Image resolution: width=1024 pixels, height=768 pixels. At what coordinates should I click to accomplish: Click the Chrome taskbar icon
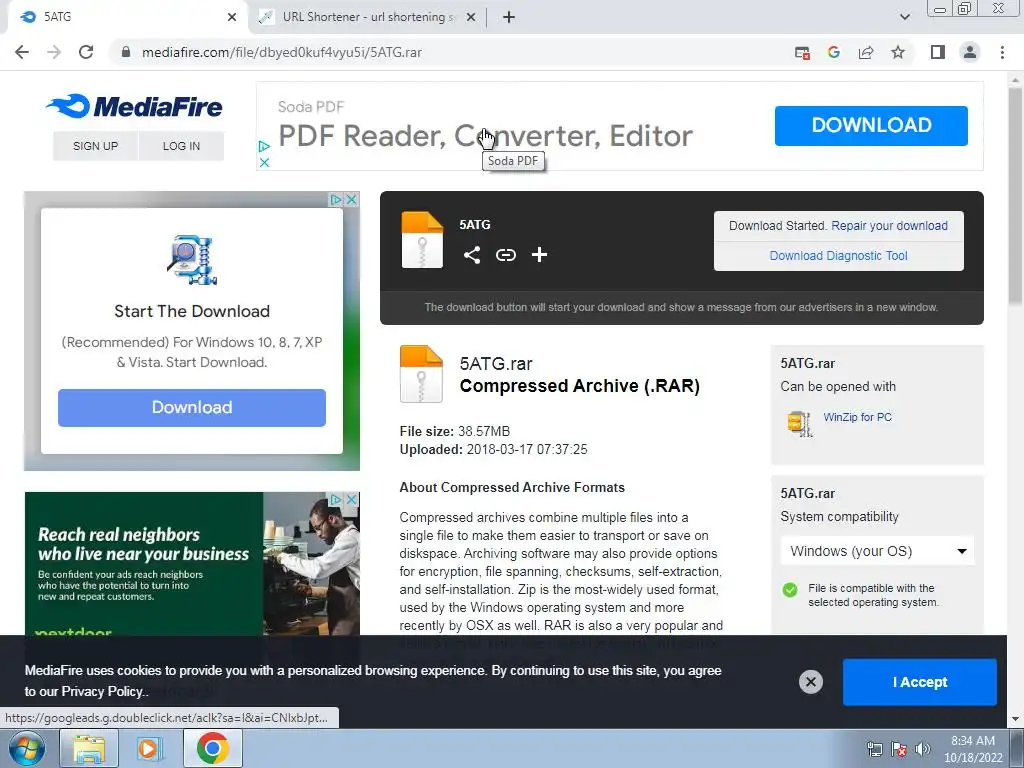click(x=212, y=748)
